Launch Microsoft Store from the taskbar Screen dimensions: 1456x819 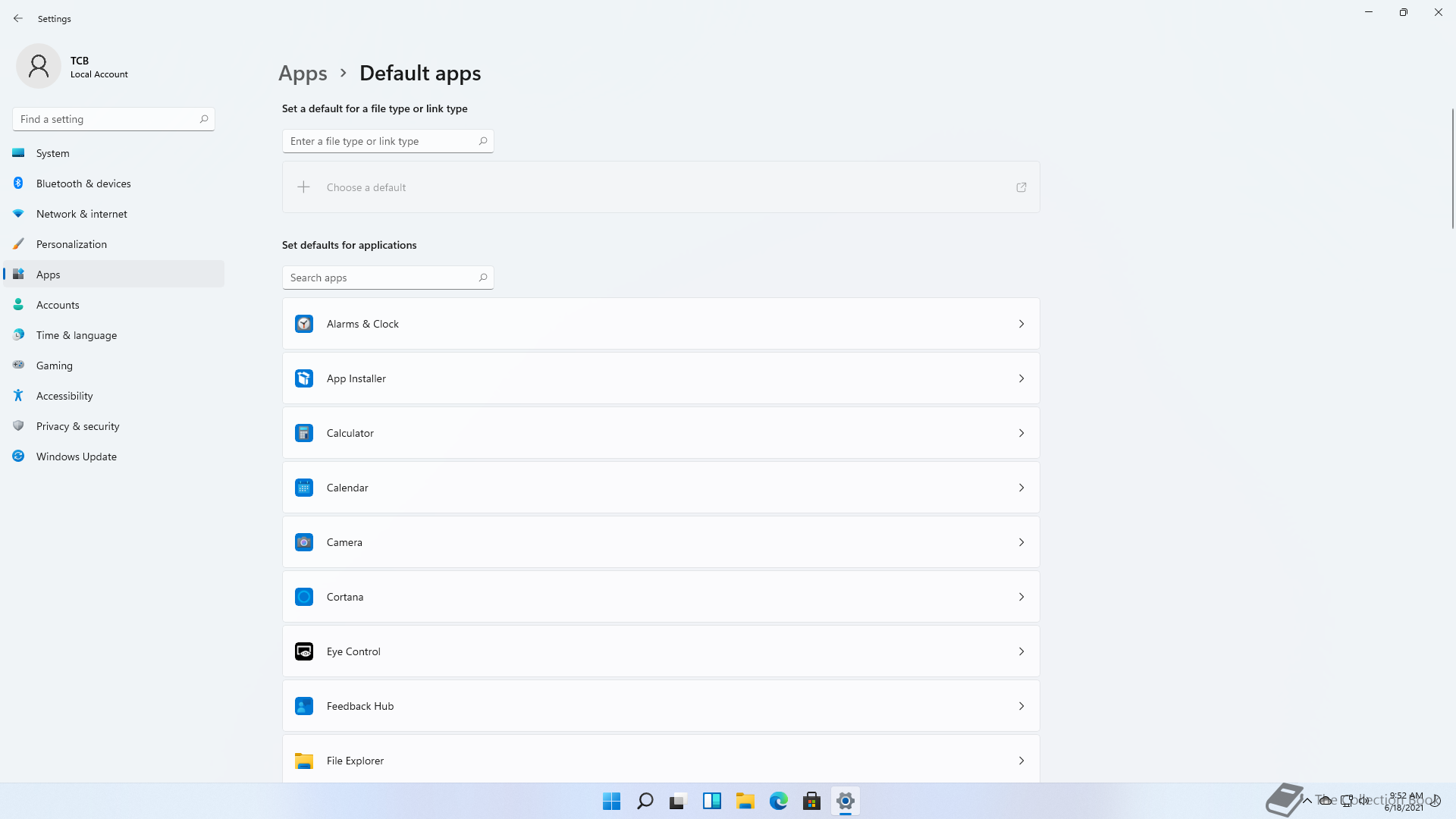click(x=812, y=801)
